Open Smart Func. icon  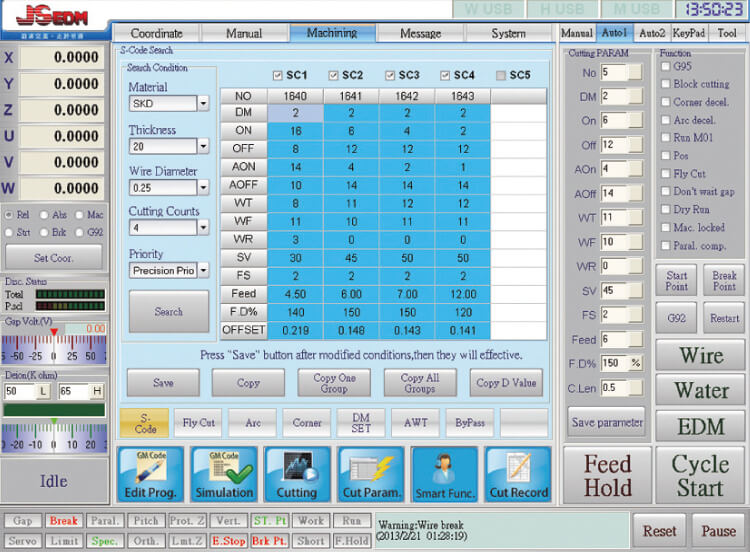pyautogui.click(x=445, y=474)
